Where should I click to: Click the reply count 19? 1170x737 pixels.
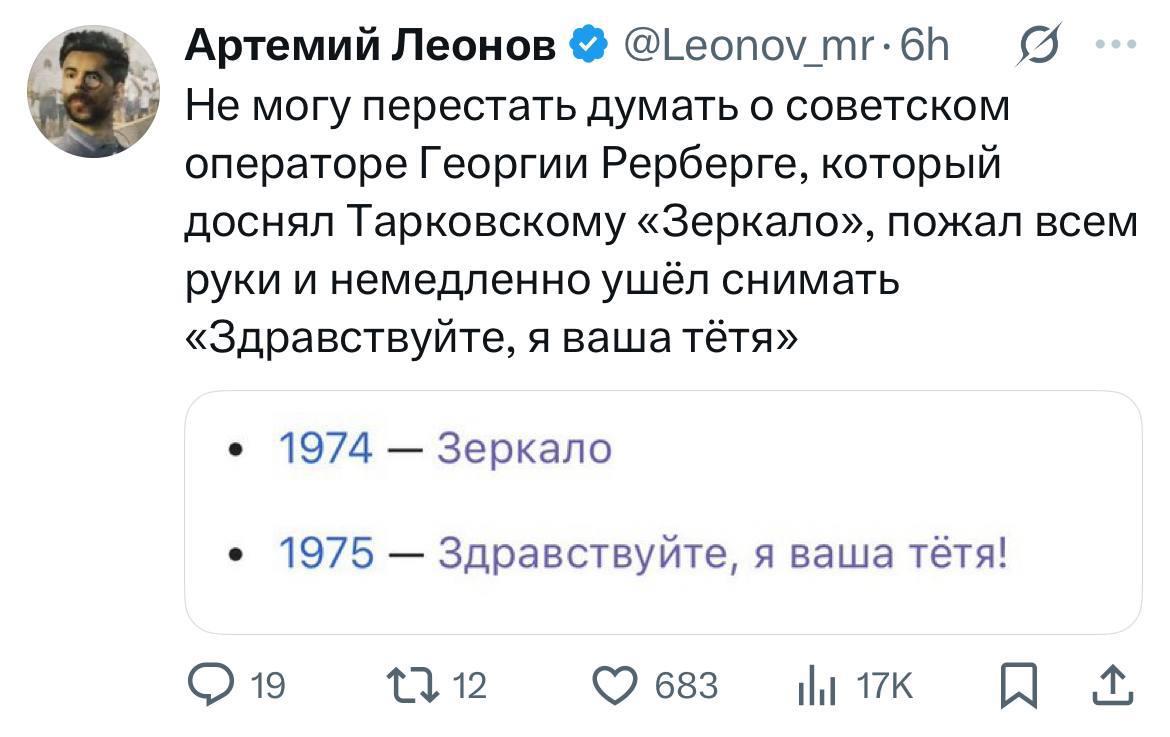268,686
